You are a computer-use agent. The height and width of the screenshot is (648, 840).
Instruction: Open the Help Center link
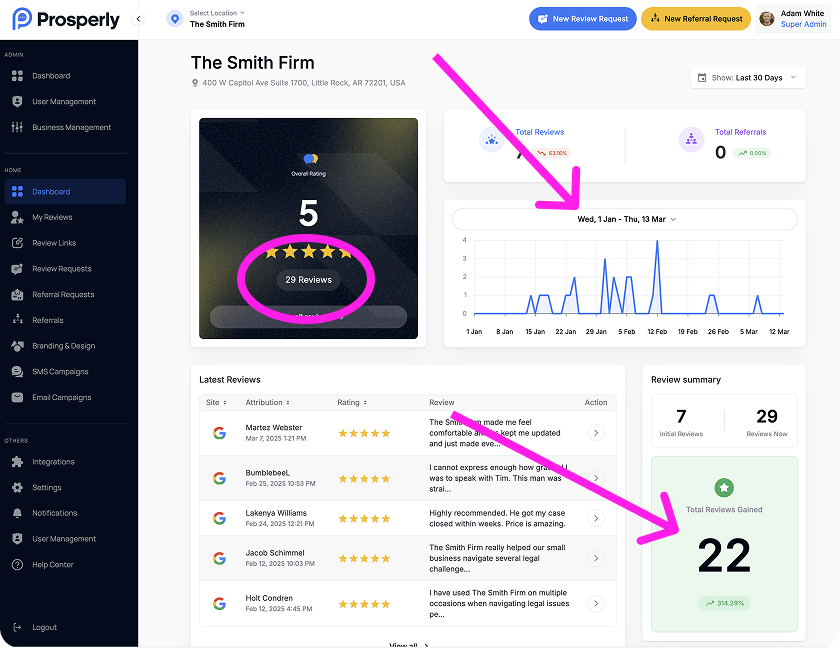pyautogui.click(x=52, y=564)
